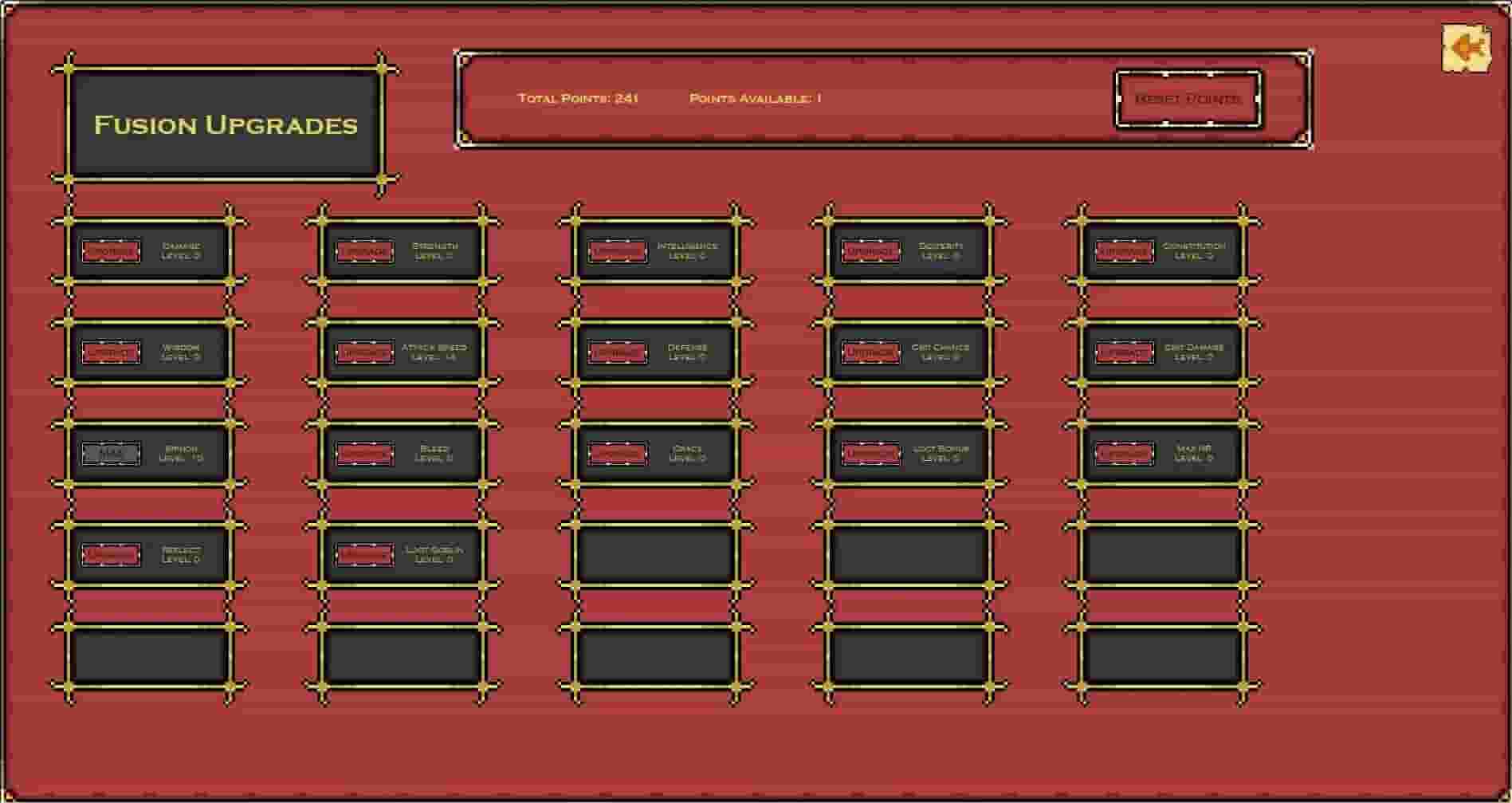Upgrade the Reflect stat
Image resolution: width=1512 pixels, height=803 pixels.
112,555
